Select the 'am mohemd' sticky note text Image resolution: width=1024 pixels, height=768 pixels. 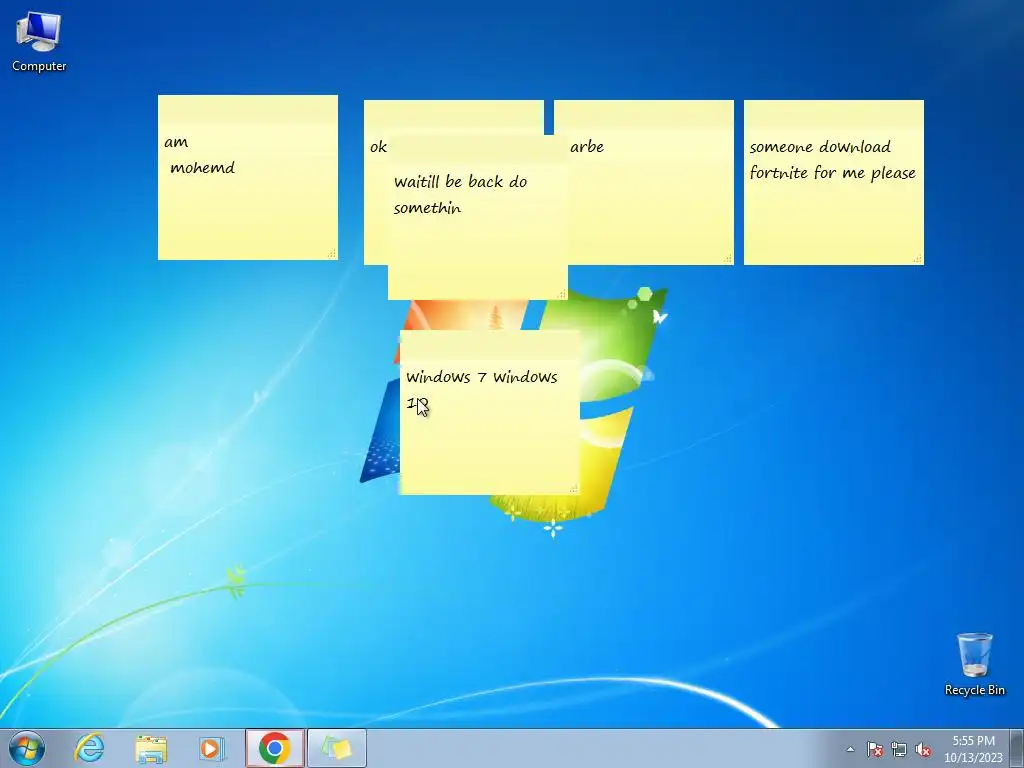click(x=199, y=155)
